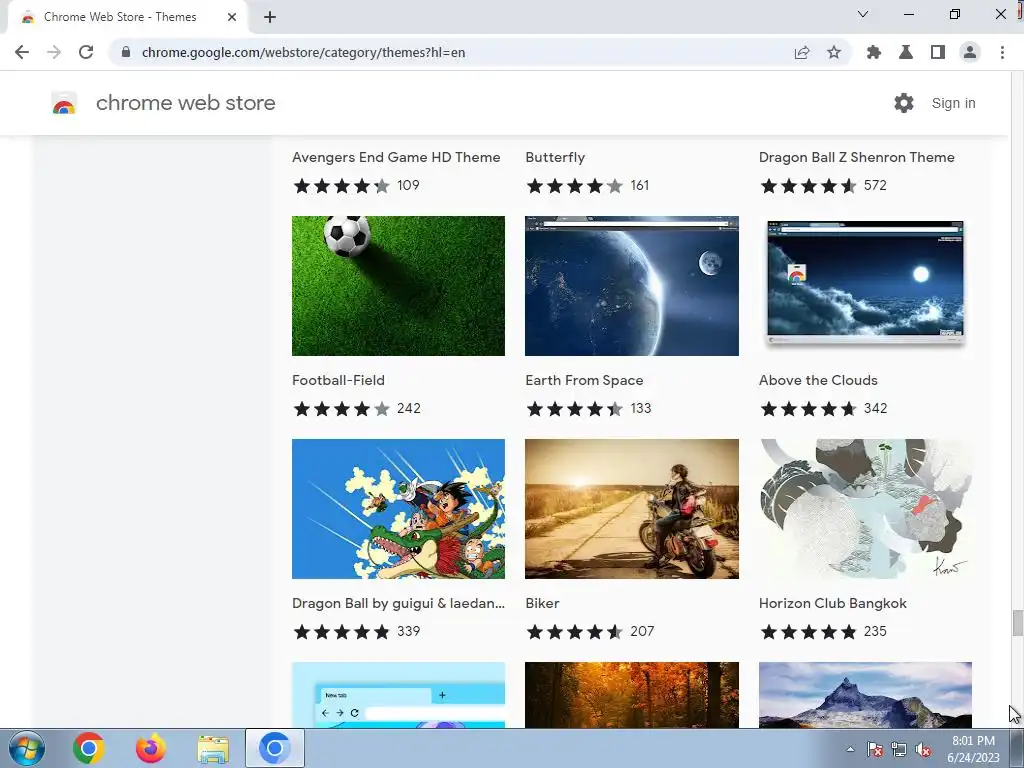Open the Extensions puzzle icon
1024x768 pixels.
874,52
